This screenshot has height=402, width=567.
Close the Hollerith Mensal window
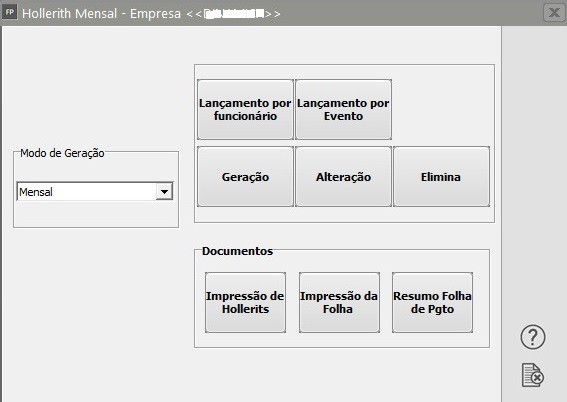[554, 13]
